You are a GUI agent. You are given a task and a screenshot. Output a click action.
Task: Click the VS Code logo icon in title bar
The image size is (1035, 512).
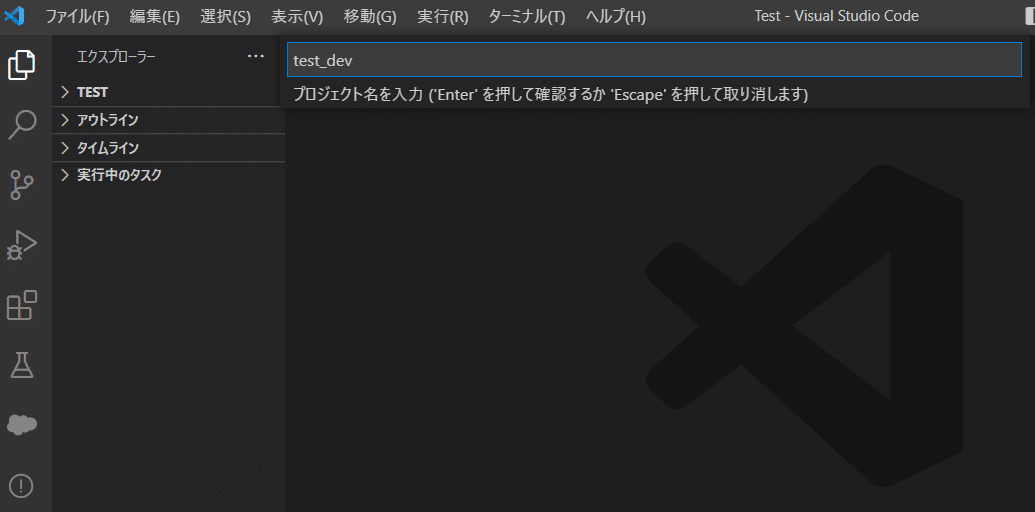pos(15,16)
